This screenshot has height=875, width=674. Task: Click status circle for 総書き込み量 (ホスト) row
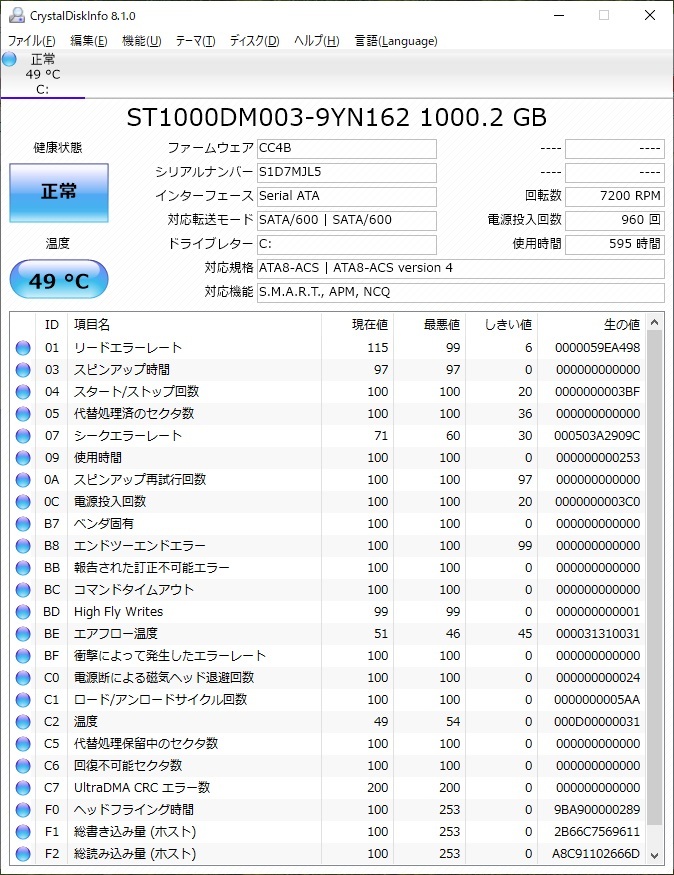pyautogui.click(x=23, y=831)
